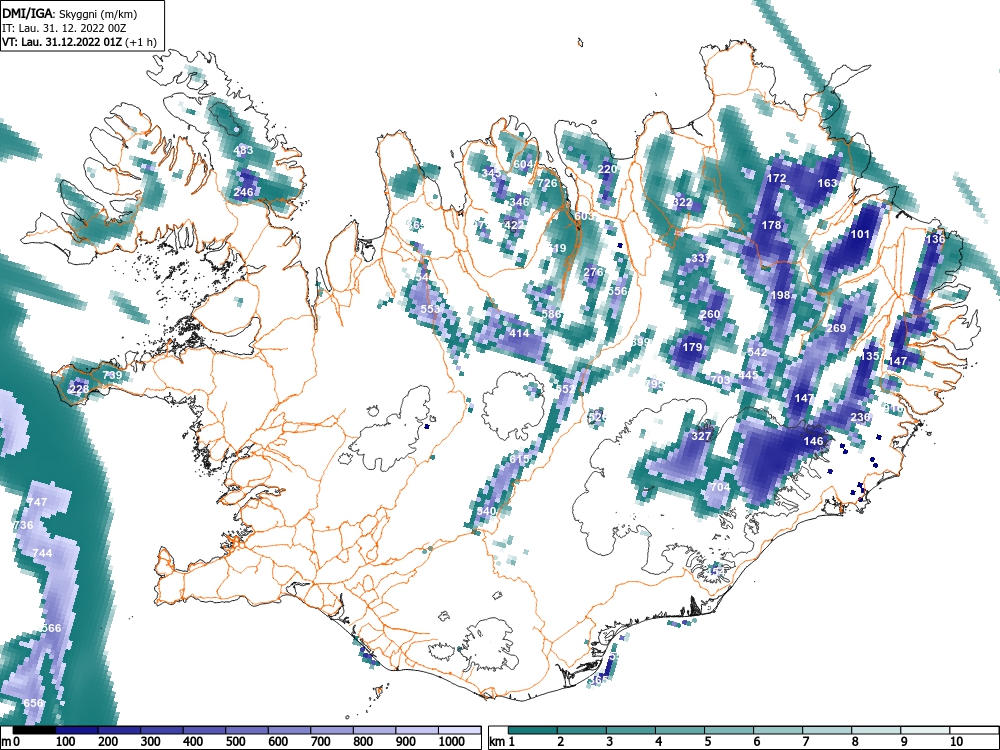Click the visibility value 795 on the map
Image resolution: width=1000 pixels, height=750 pixels.
[654, 384]
